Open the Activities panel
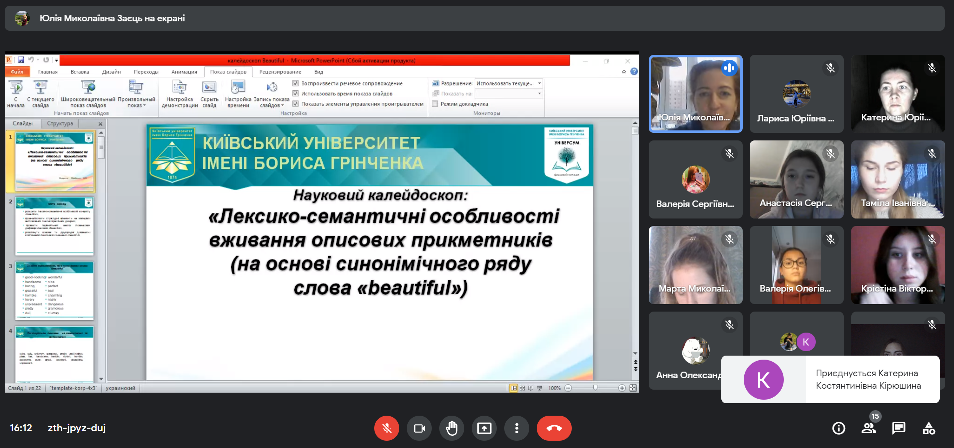Screen dimensions: 954x448 [930, 427]
